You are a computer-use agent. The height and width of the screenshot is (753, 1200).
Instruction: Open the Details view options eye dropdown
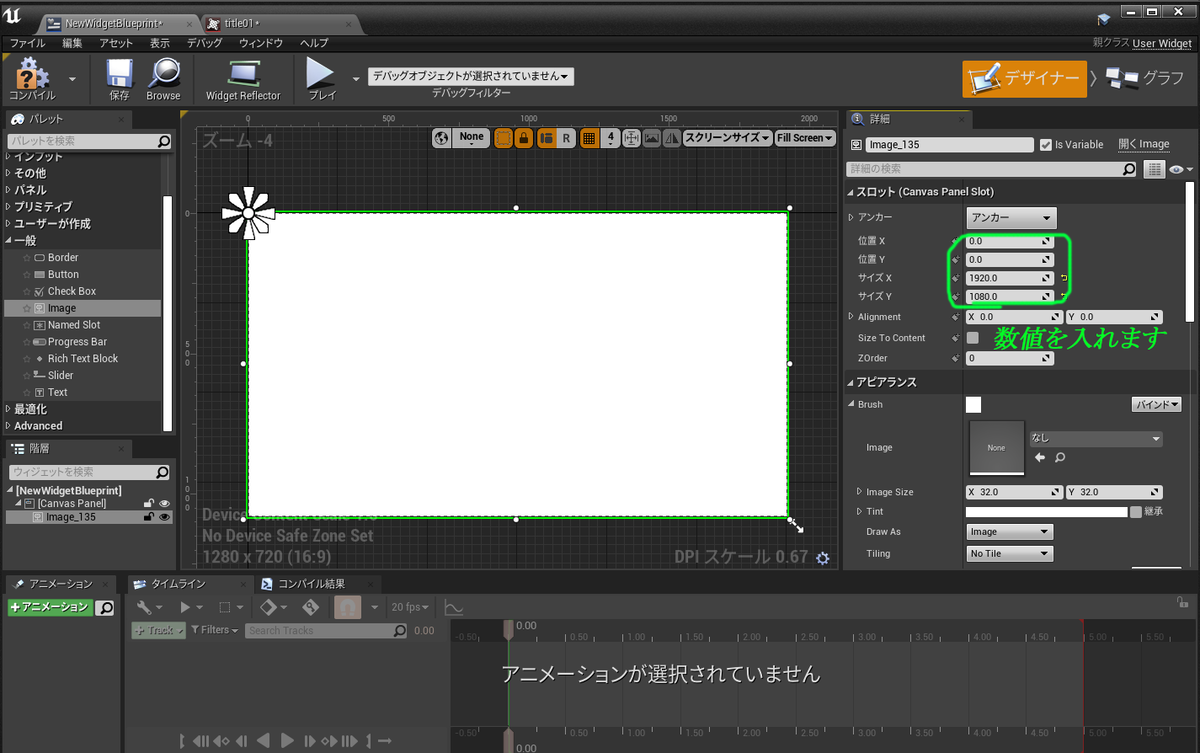1181,169
